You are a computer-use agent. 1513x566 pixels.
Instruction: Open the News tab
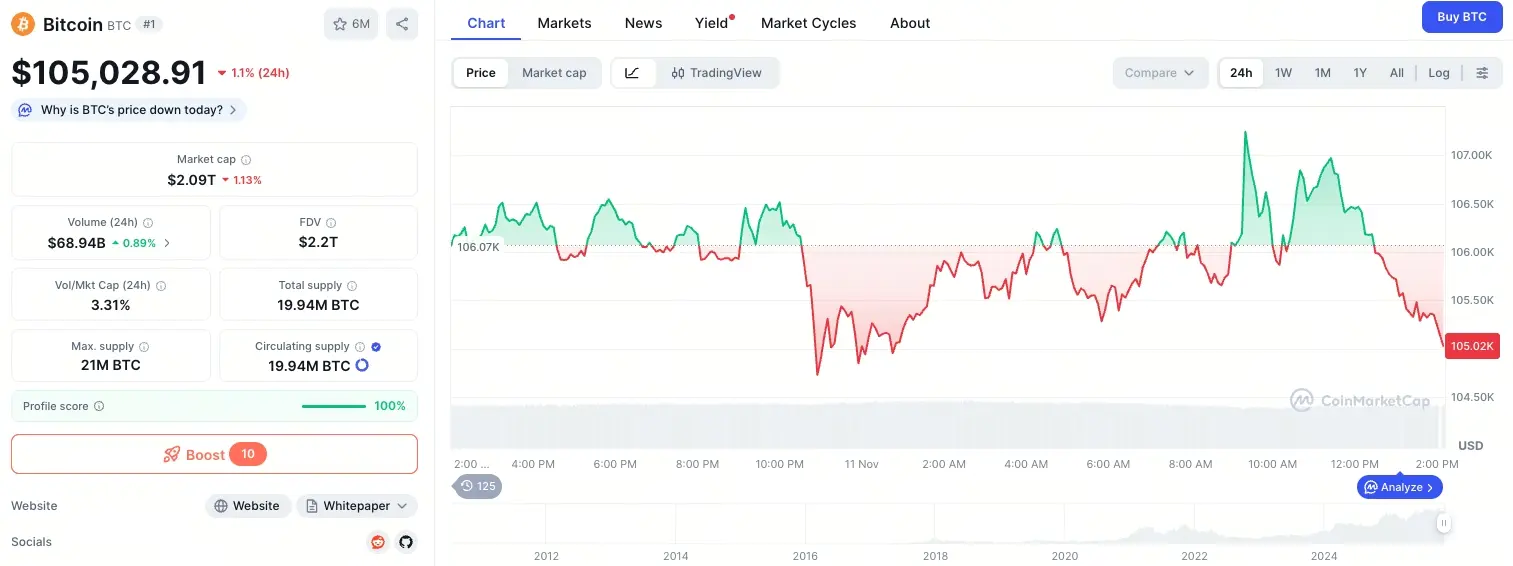(643, 23)
